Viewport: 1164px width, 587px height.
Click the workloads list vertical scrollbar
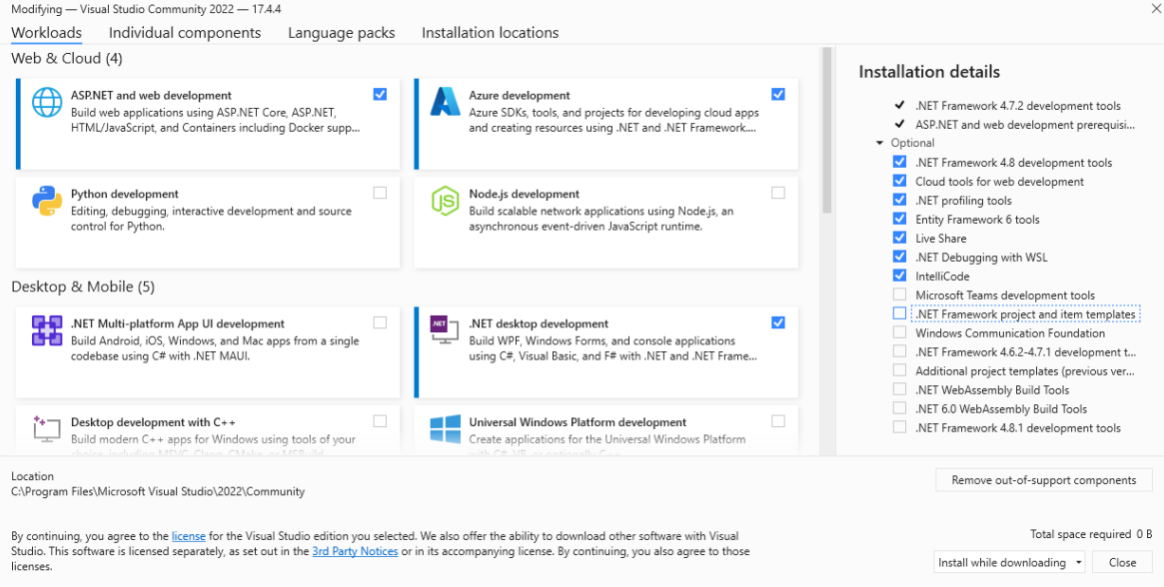pos(825,131)
